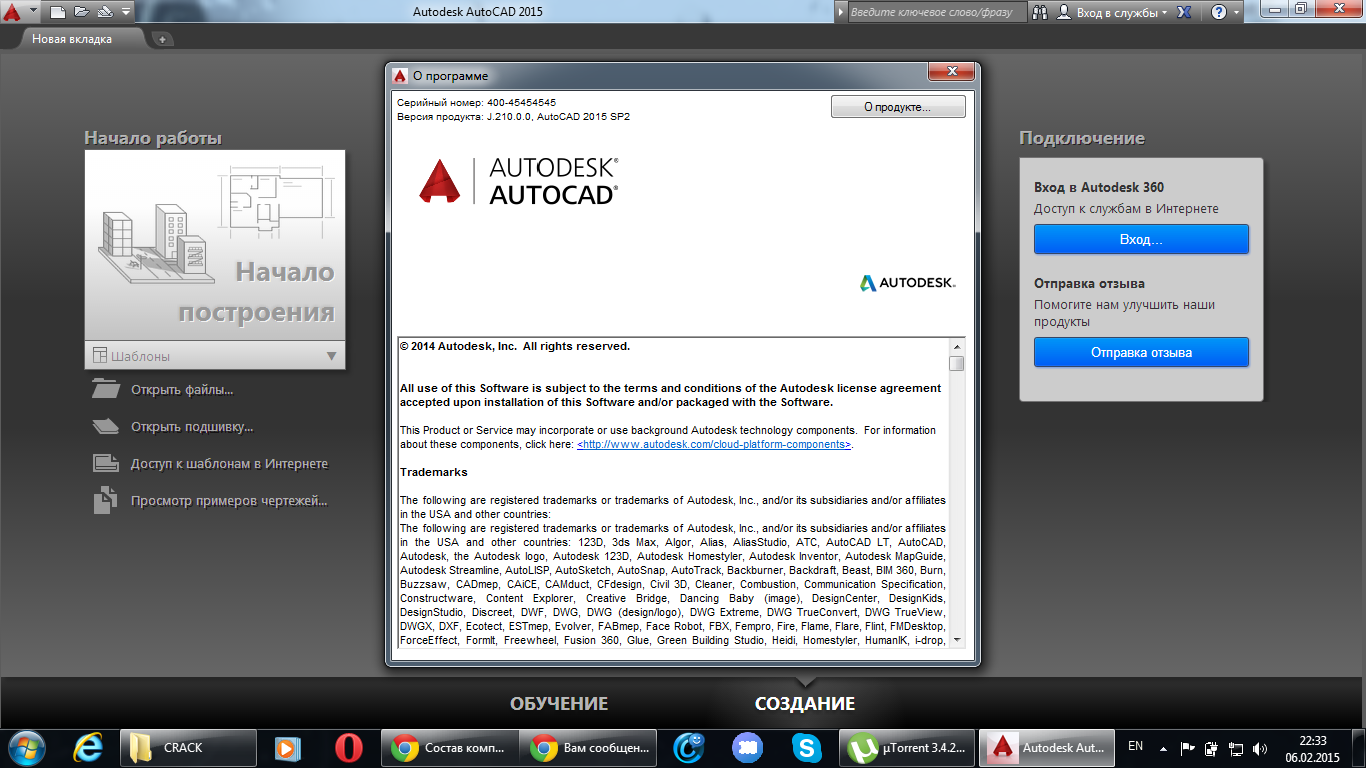The width and height of the screenshot is (1366, 768).
Task: Click the Начало построения thumbnail
Action: pyautogui.click(x=215, y=245)
